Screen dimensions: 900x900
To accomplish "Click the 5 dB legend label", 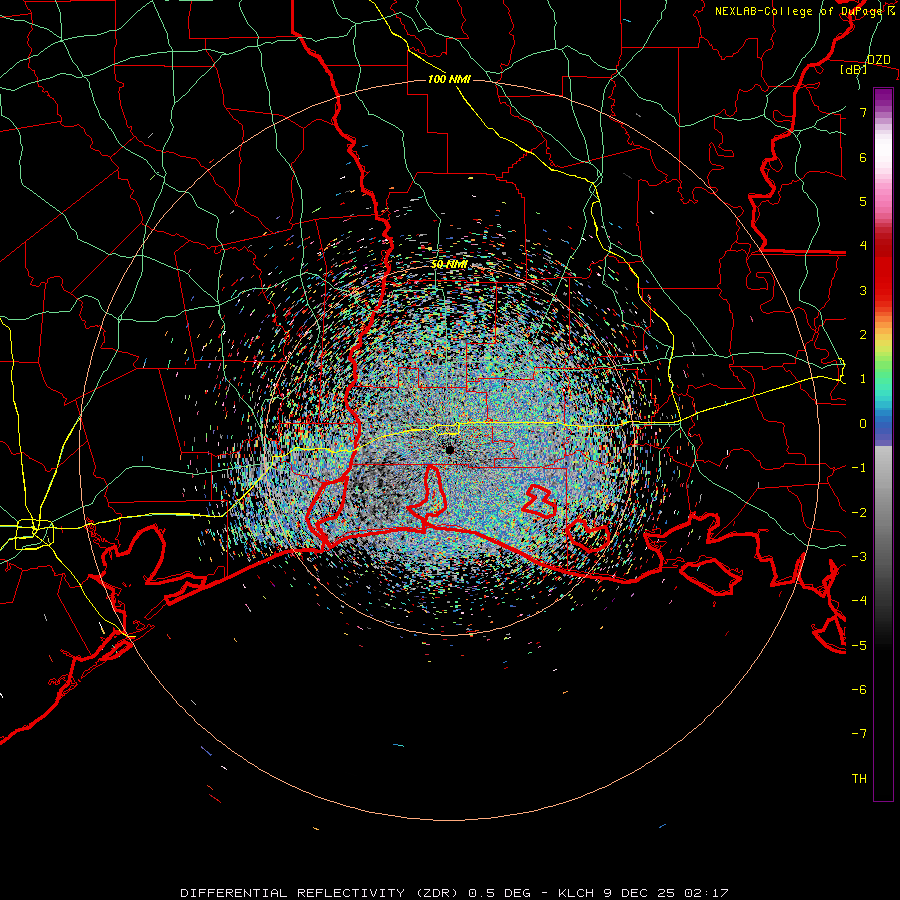I will pos(863,201).
